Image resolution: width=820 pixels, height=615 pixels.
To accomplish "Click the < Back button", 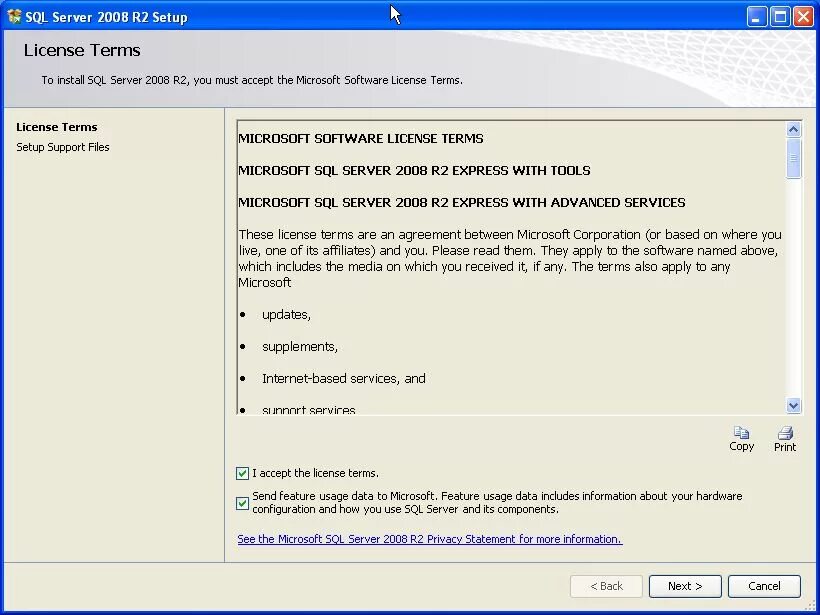I will [606, 586].
